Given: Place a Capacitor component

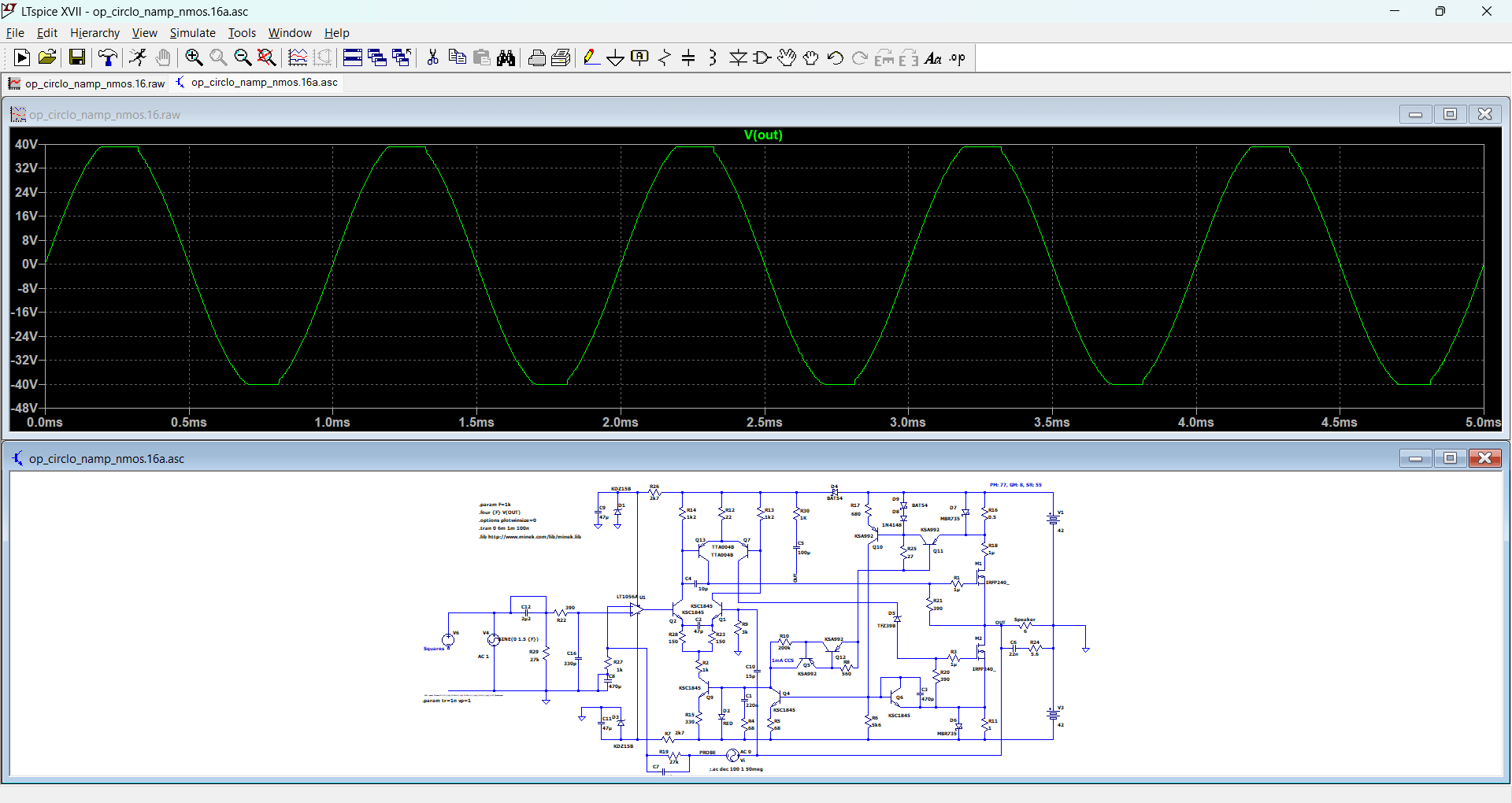Looking at the screenshot, I should [689, 57].
